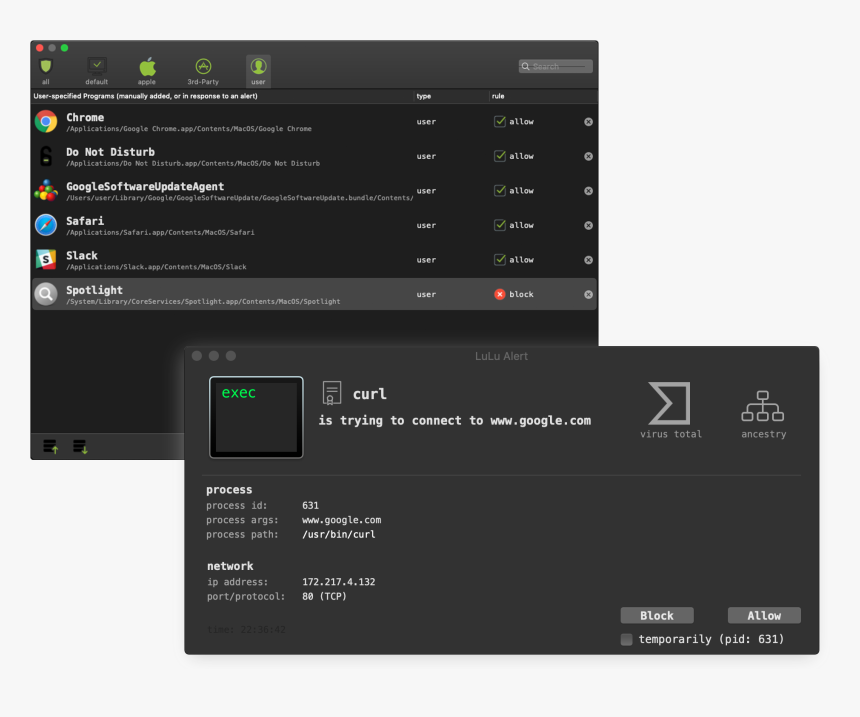Toggle the allow checkmark for Chrome

tap(500, 121)
